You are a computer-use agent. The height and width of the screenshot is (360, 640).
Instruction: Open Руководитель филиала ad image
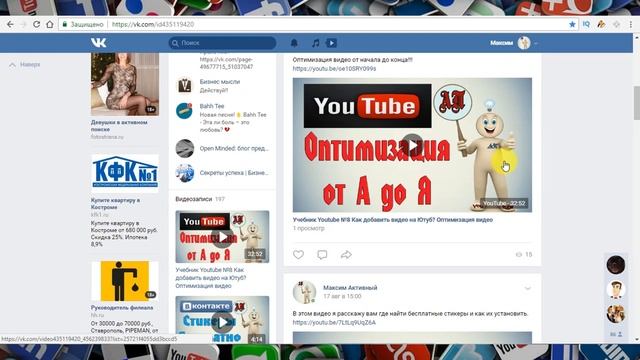coord(125,281)
